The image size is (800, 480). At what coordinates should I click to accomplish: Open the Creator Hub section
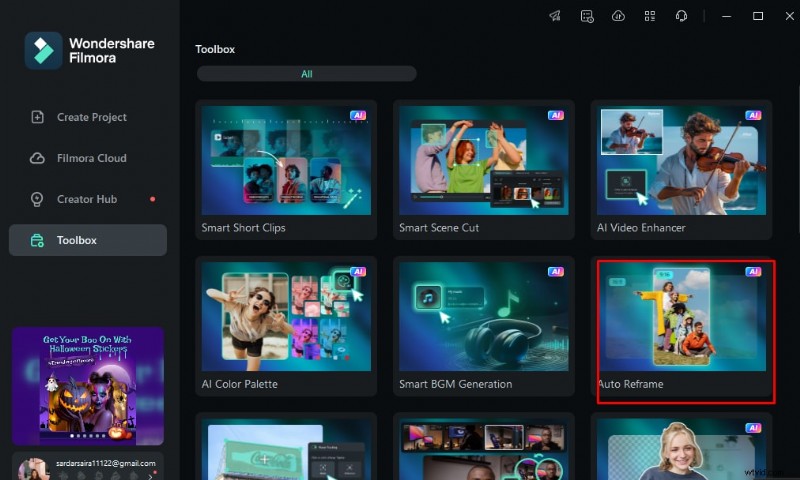(88, 199)
